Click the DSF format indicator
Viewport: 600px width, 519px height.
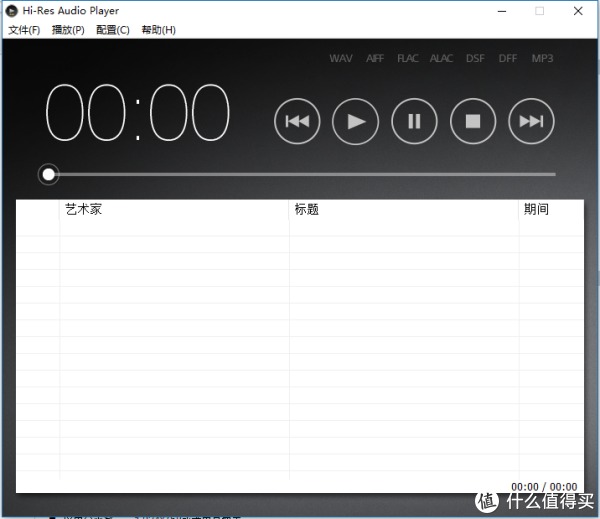[x=475, y=58]
